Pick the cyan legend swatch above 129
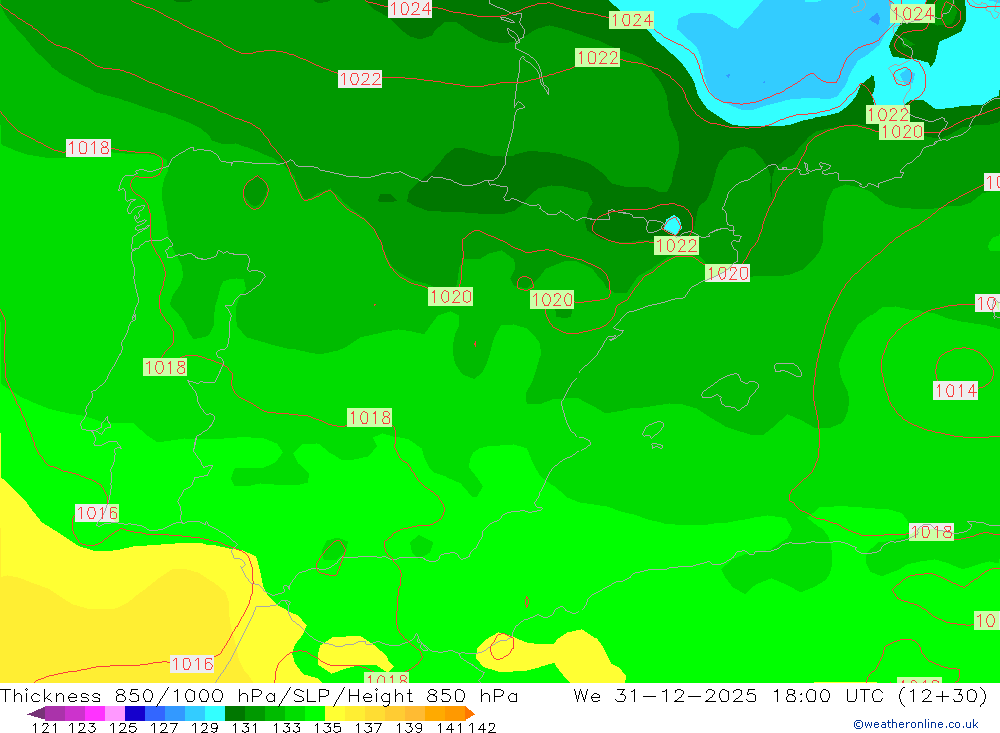The width and height of the screenshot is (1000, 733). coord(215,713)
